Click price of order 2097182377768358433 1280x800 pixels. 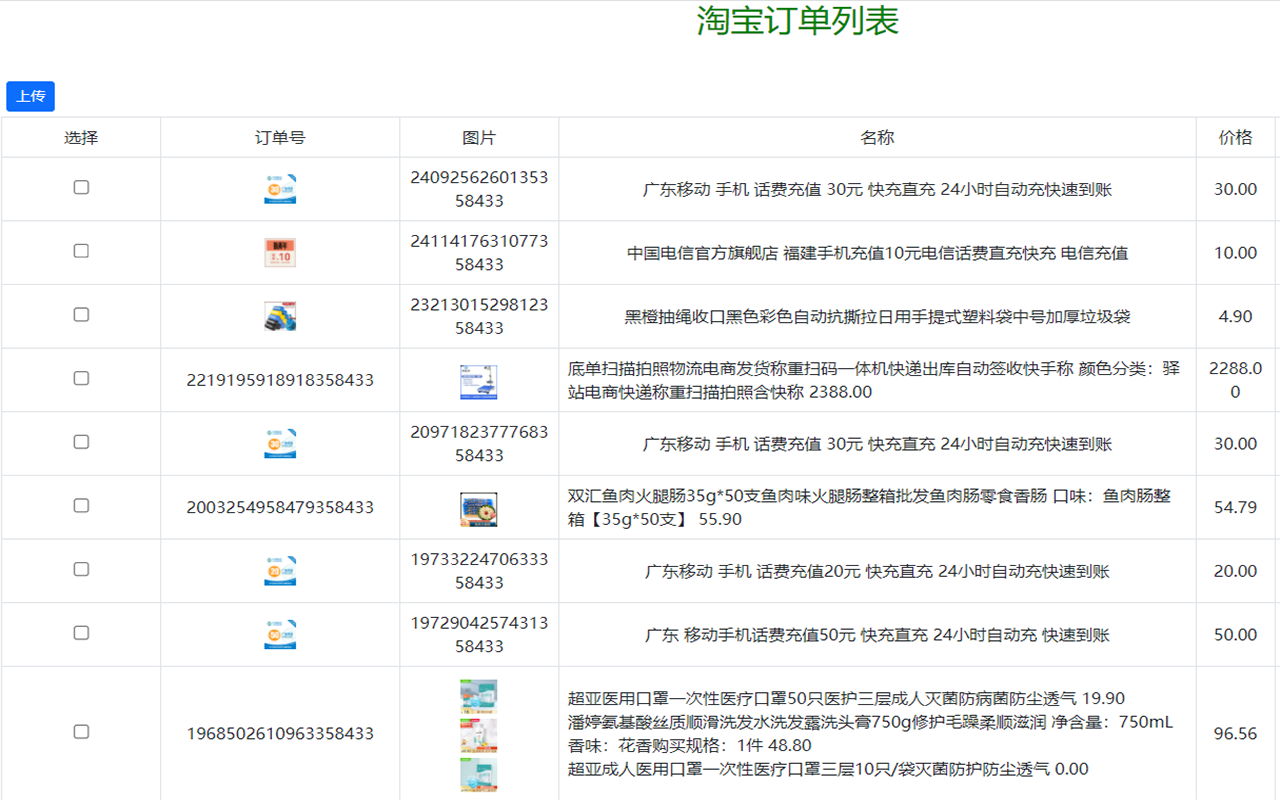point(1235,444)
